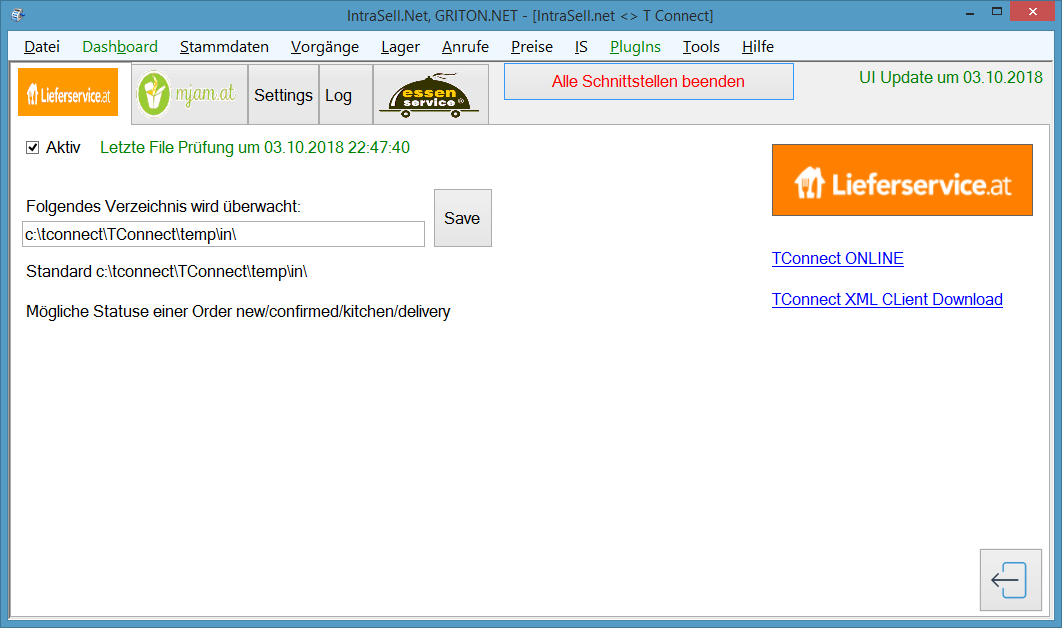Open the essen service tab
1062x628 pixels.
431,95
